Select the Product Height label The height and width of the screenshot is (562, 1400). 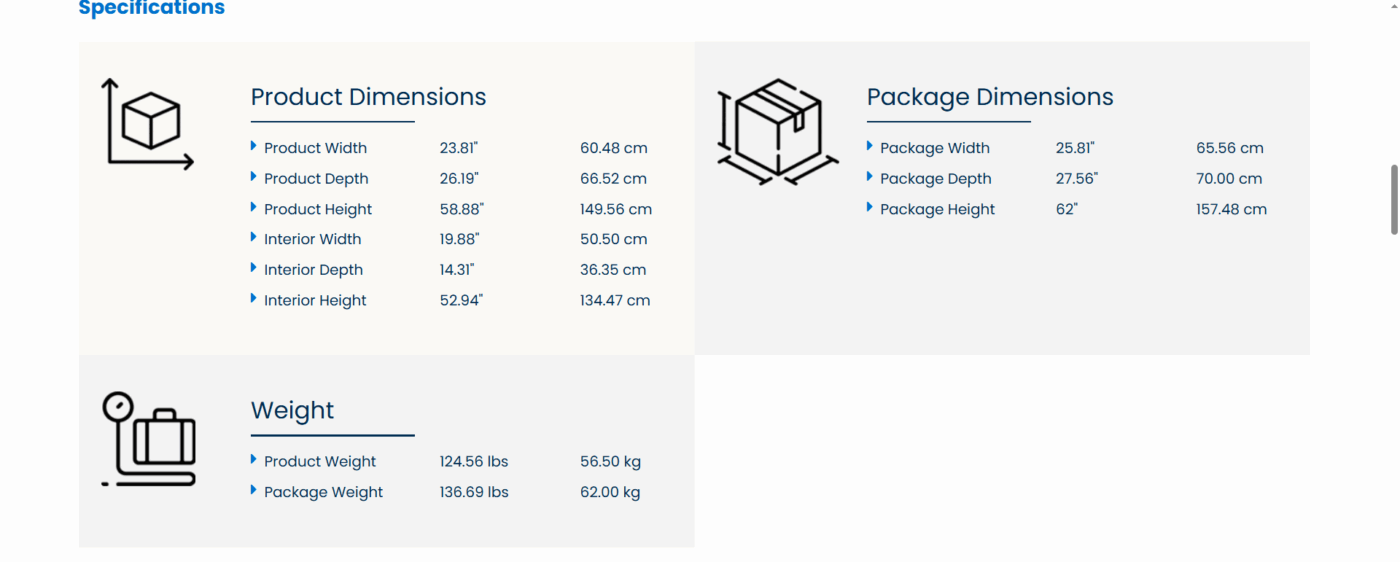(318, 209)
